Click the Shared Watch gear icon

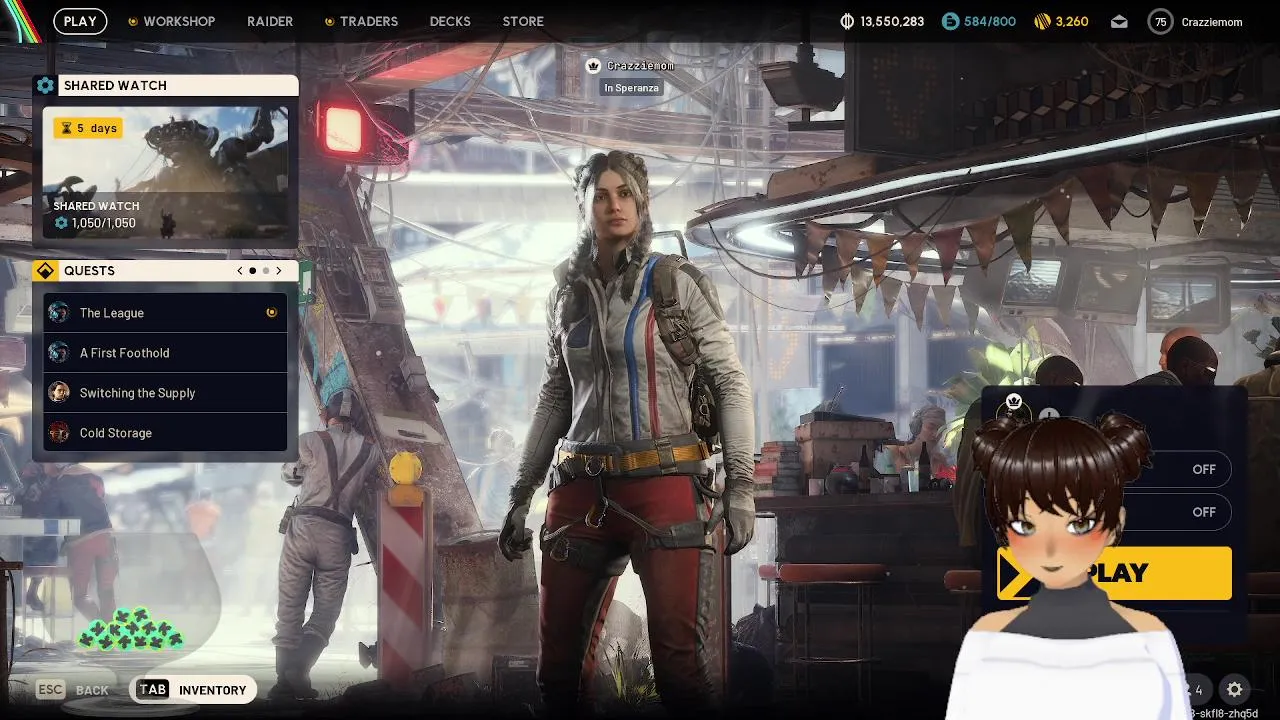point(45,85)
